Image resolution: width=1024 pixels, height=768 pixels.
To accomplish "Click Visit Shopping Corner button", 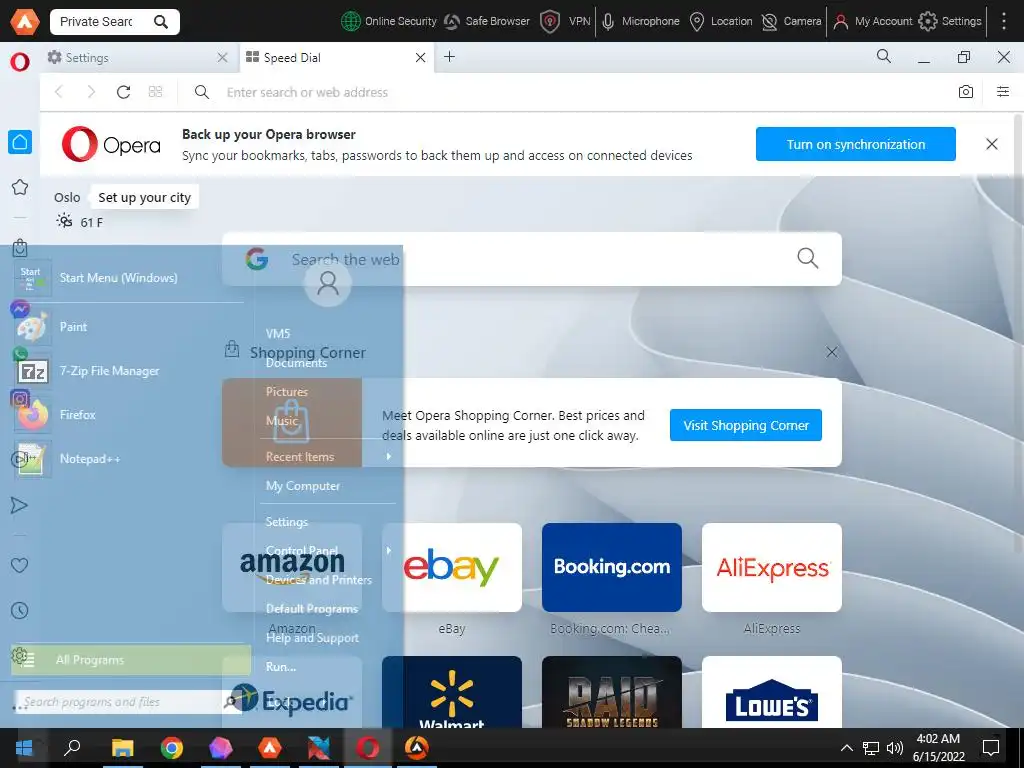I will coord(746,425).
